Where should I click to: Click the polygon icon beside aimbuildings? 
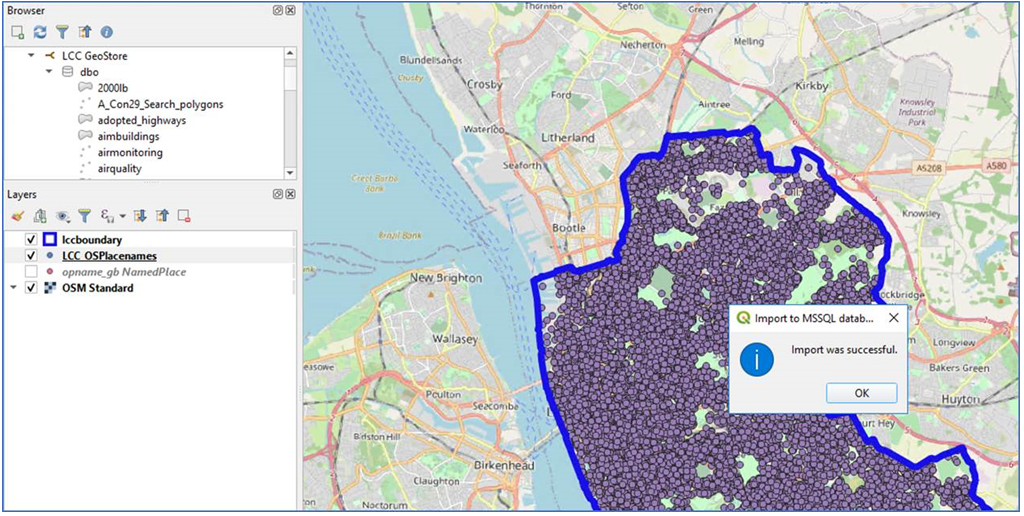pos(85,136)
